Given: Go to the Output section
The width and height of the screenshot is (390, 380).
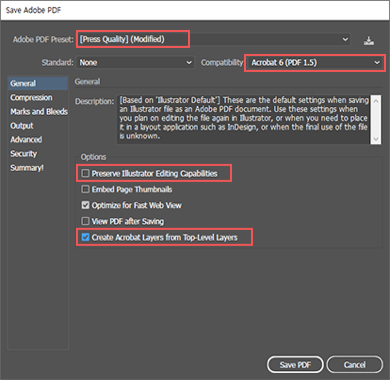Looking at the screenshot, I should pos(22,126).
